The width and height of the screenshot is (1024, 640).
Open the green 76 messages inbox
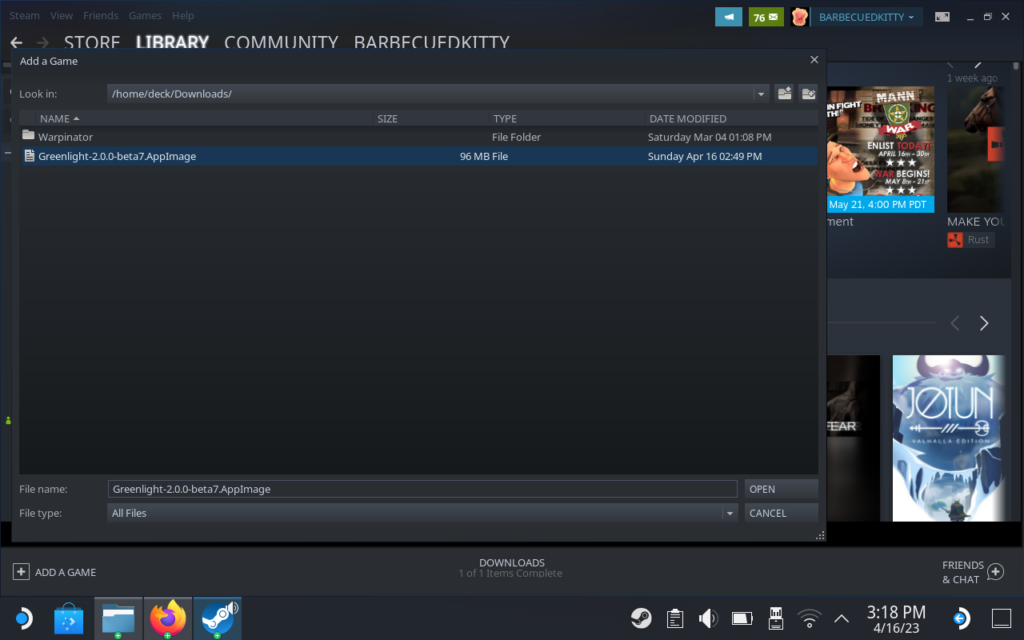765,17
